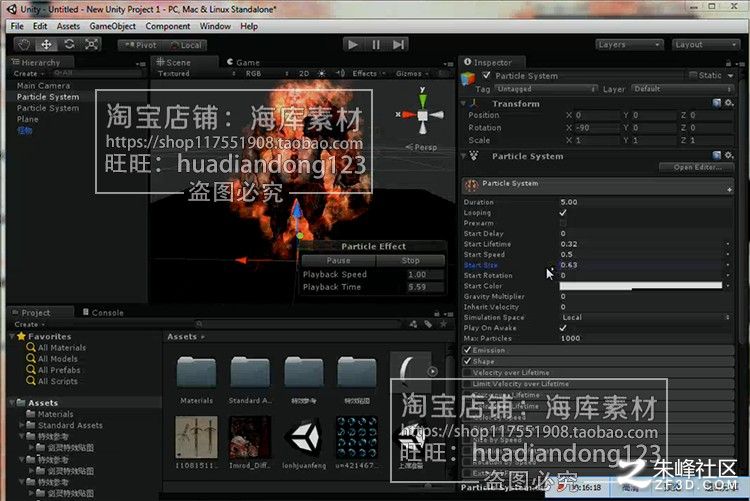Click the Favorites star icon
The image size is (750, 501).
tap(21, 336)
